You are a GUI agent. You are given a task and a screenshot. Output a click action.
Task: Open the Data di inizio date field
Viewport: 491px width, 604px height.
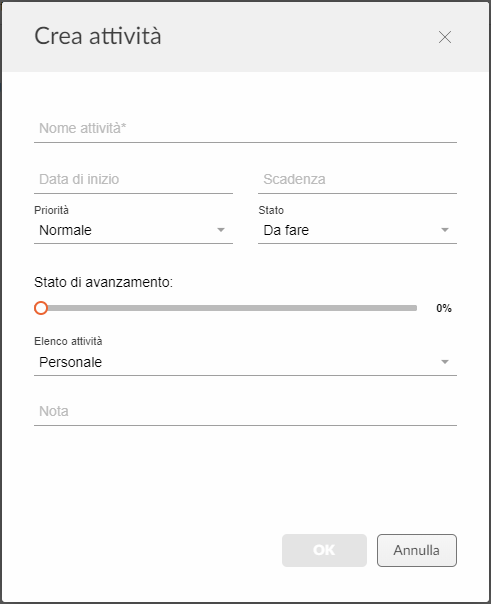(x=133, y=180)
